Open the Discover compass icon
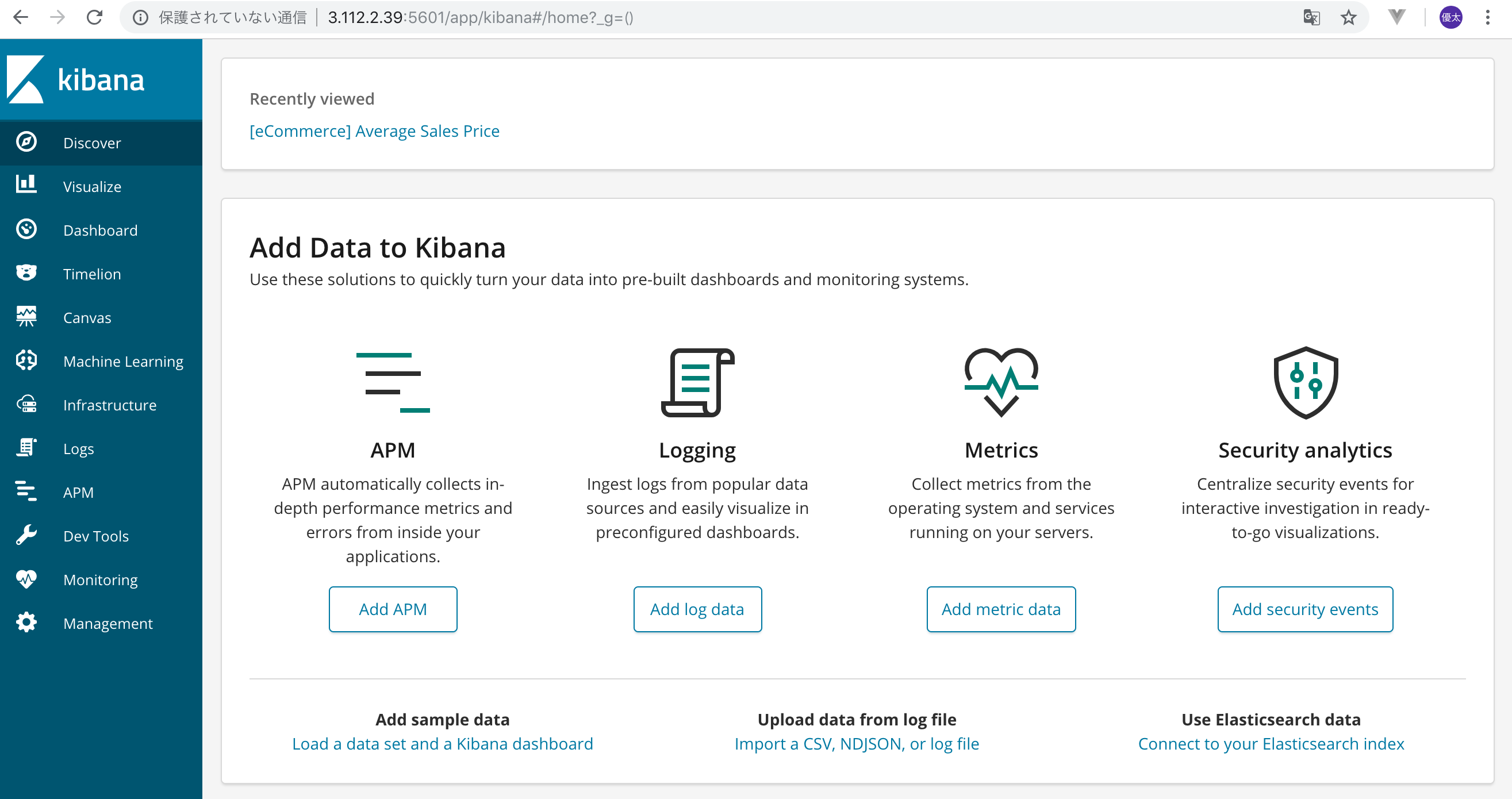This screenshot has height=799, width=1512. pyautogui.click(x=26, y=142)
